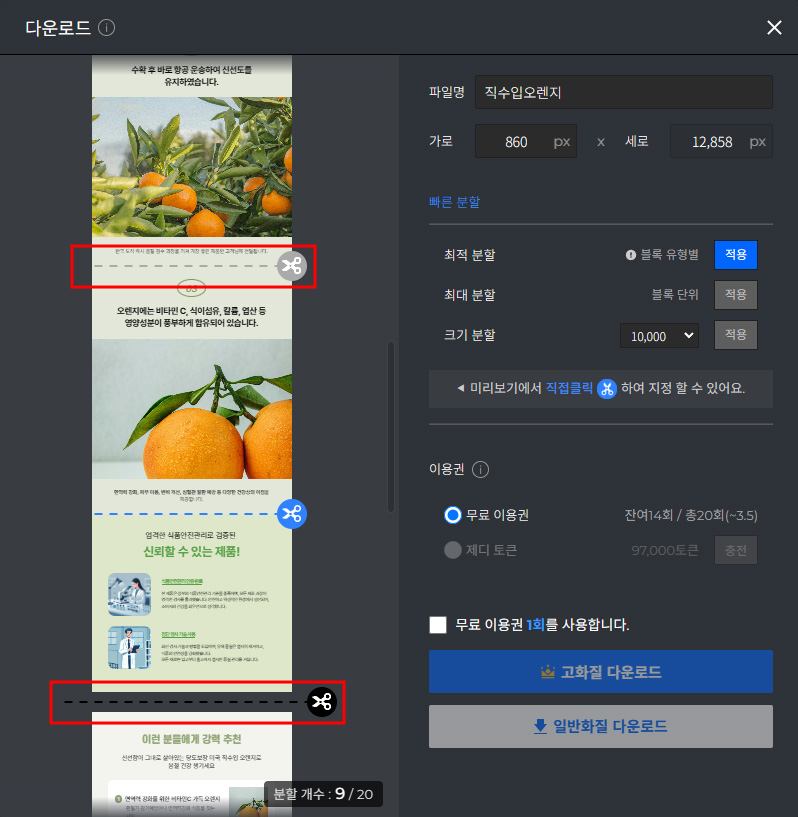Click the info icon next to 이용권
The width and height of the screenshot is (798, 817).
[x=480, y=469]
